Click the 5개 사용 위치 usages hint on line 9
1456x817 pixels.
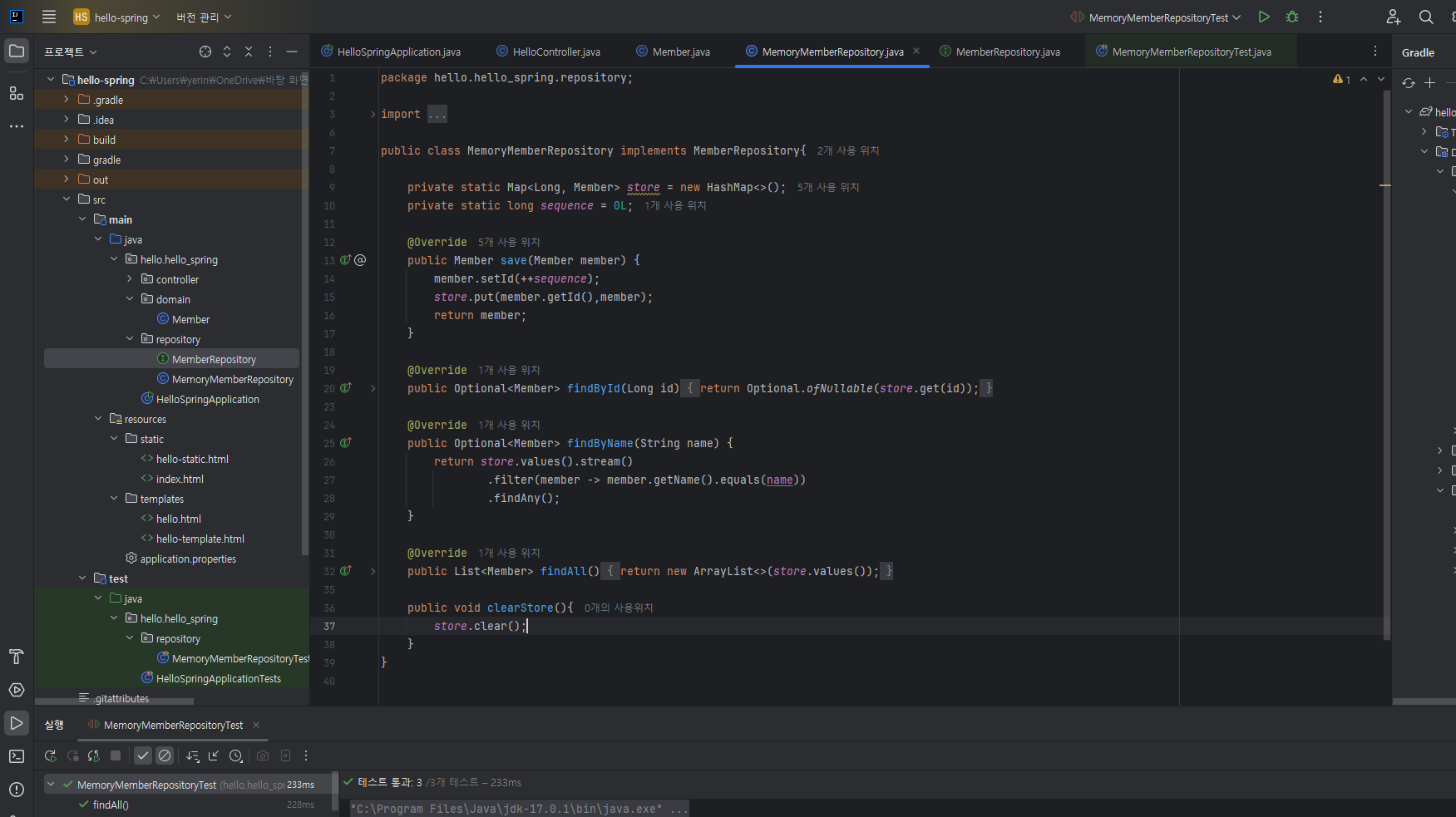click(828, 187)
